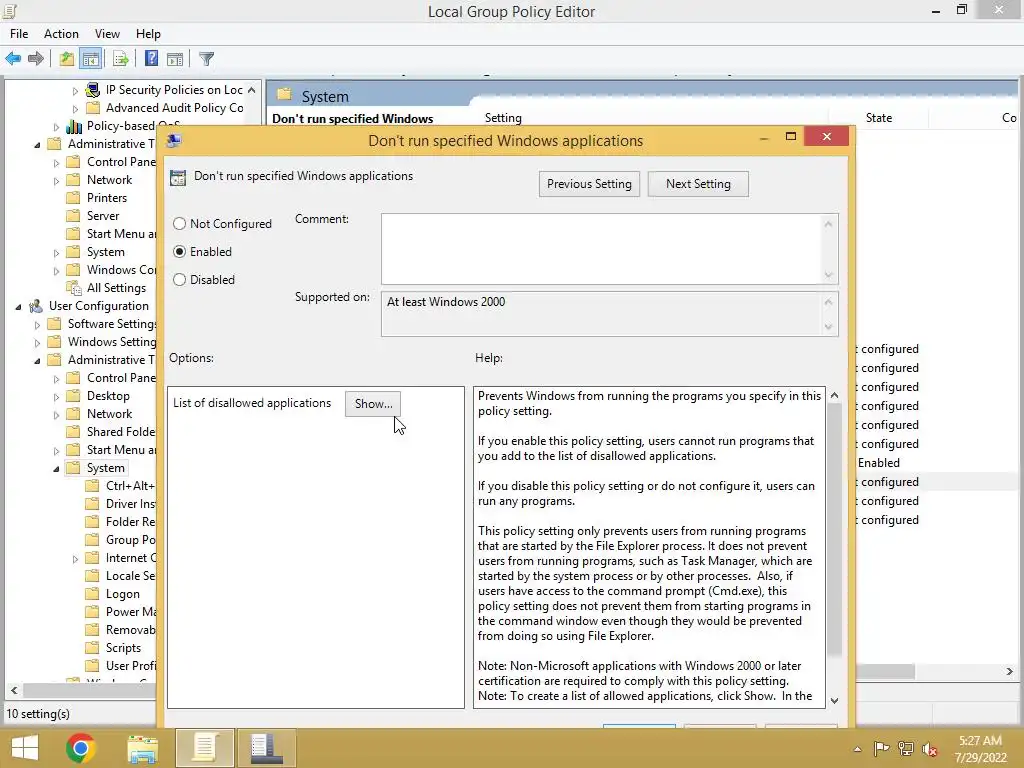Collapse the User Configuration node
Image resolution: width=1024 pixels, height=768 pixels.
tap(18, 306)
